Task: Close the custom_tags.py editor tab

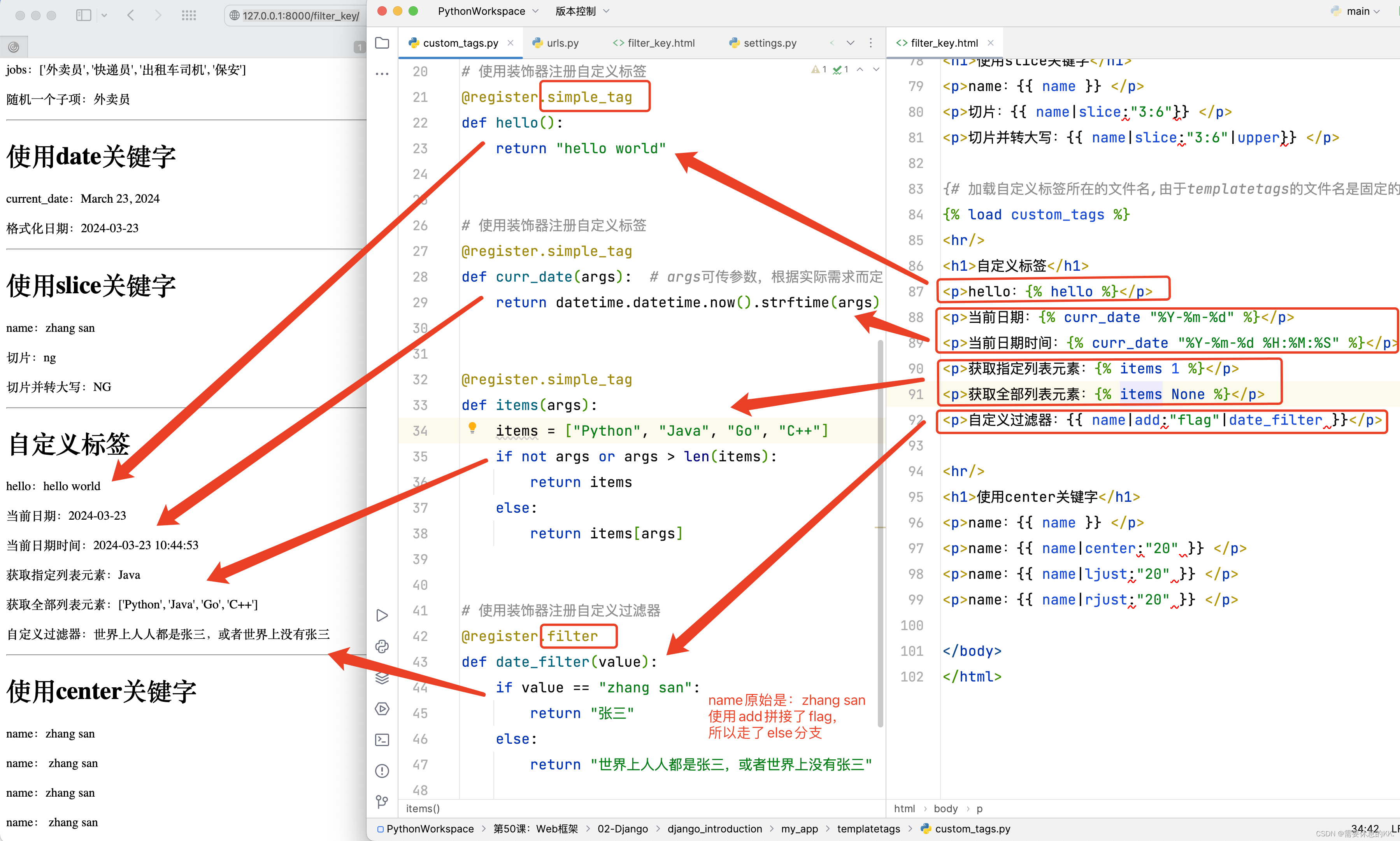Action: coord(511,43)
